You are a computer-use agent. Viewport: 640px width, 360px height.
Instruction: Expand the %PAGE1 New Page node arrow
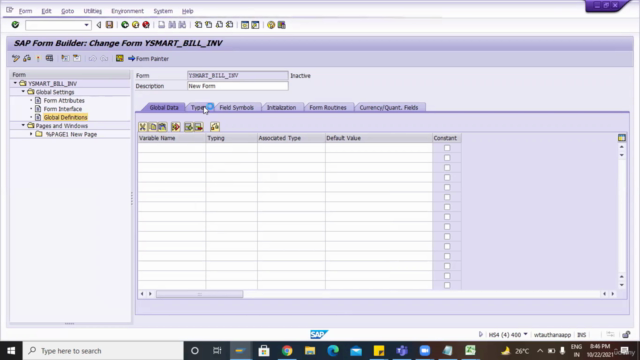(x=31, y=134)
